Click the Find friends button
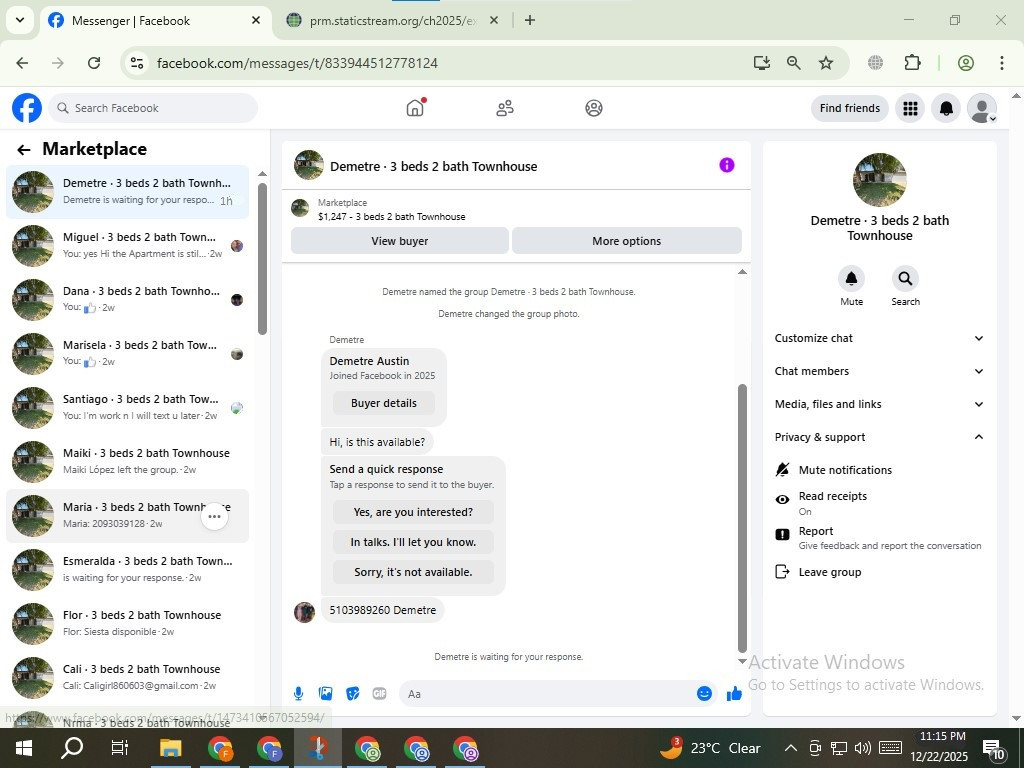This screenshot has width=1024, height=768. click(x=850, y=108)
